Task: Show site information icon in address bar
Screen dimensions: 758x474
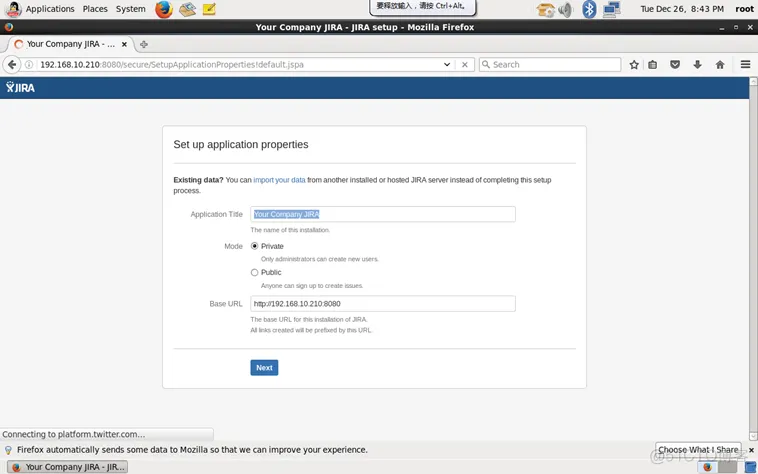Action: pos(29,64)
